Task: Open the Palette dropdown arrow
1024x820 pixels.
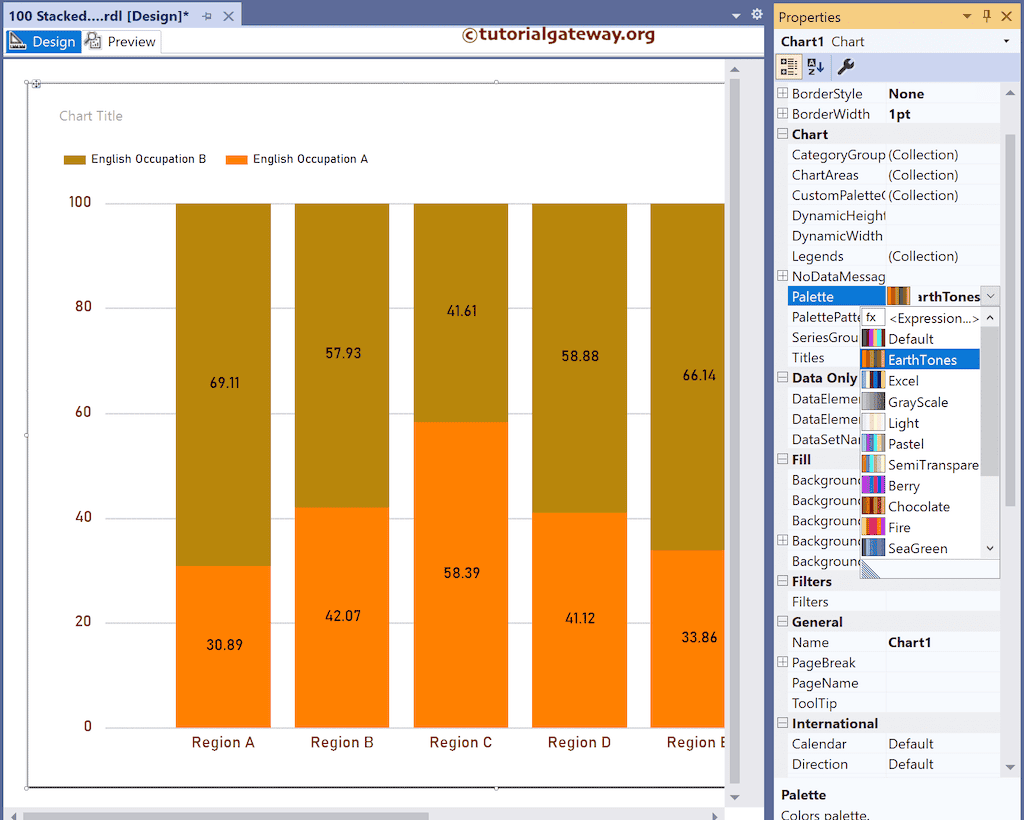Action: point(990,296)
